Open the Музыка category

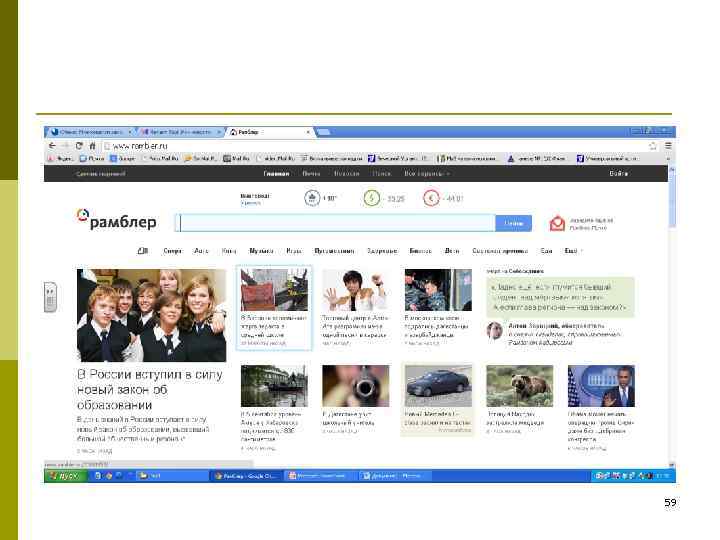[x=261, y=251]
